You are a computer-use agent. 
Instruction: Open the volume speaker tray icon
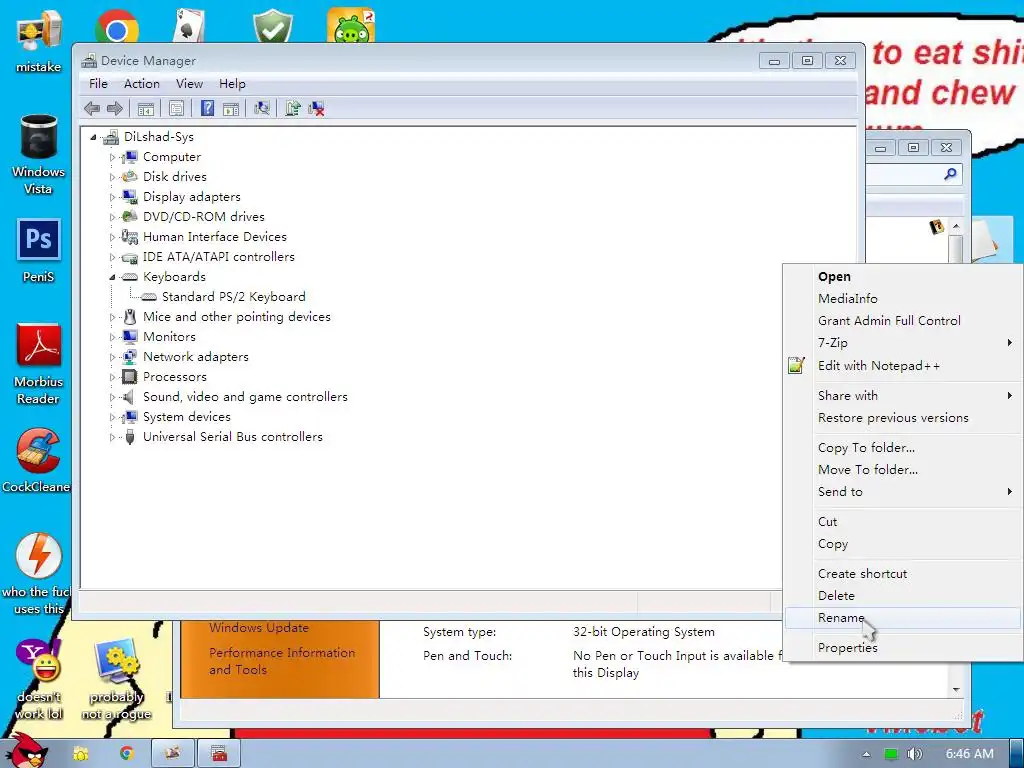[915, 754]
